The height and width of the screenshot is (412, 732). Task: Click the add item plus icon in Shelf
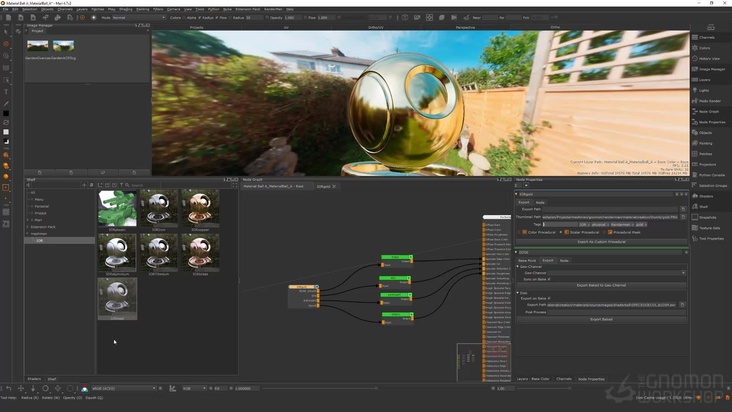pos(84,185)
